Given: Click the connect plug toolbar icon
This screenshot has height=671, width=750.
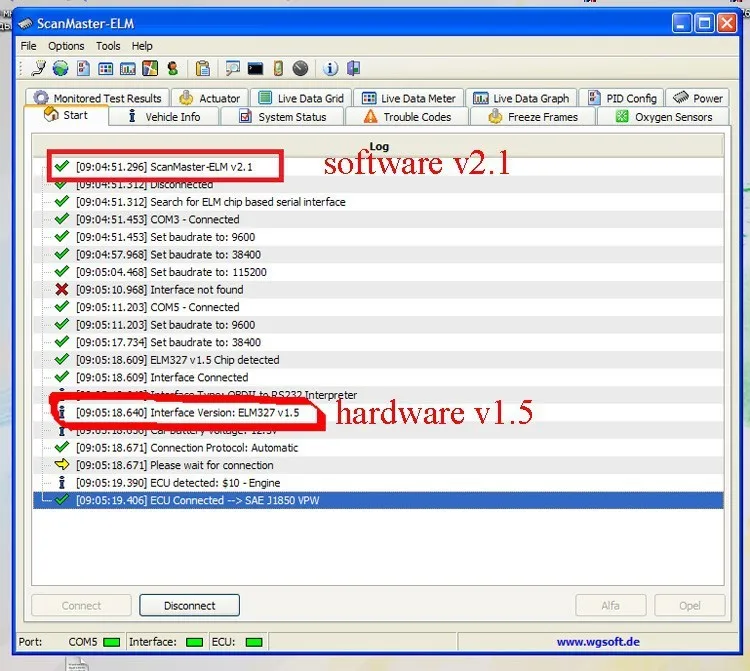Looking at the screenshot, I should [x=38, y=68].
